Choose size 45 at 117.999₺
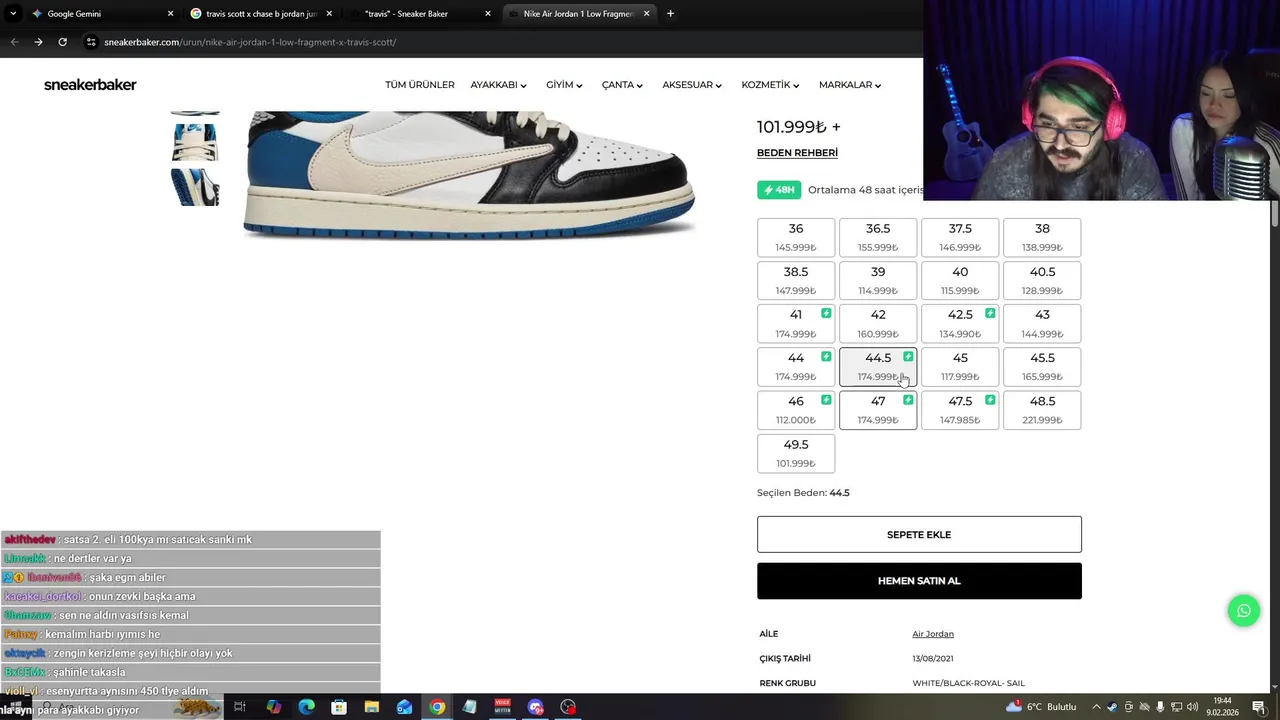The width and height of the screenshot is (1280, 720). tap(960, 366)
